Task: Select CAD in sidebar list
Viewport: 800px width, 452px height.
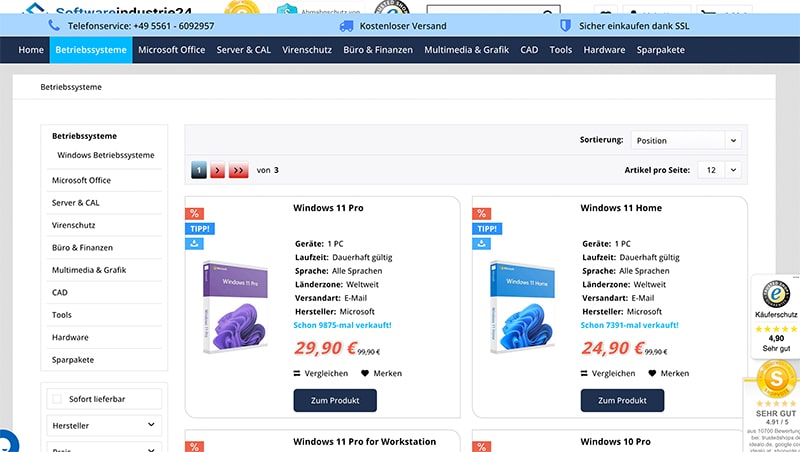Action: click(60, 292)
